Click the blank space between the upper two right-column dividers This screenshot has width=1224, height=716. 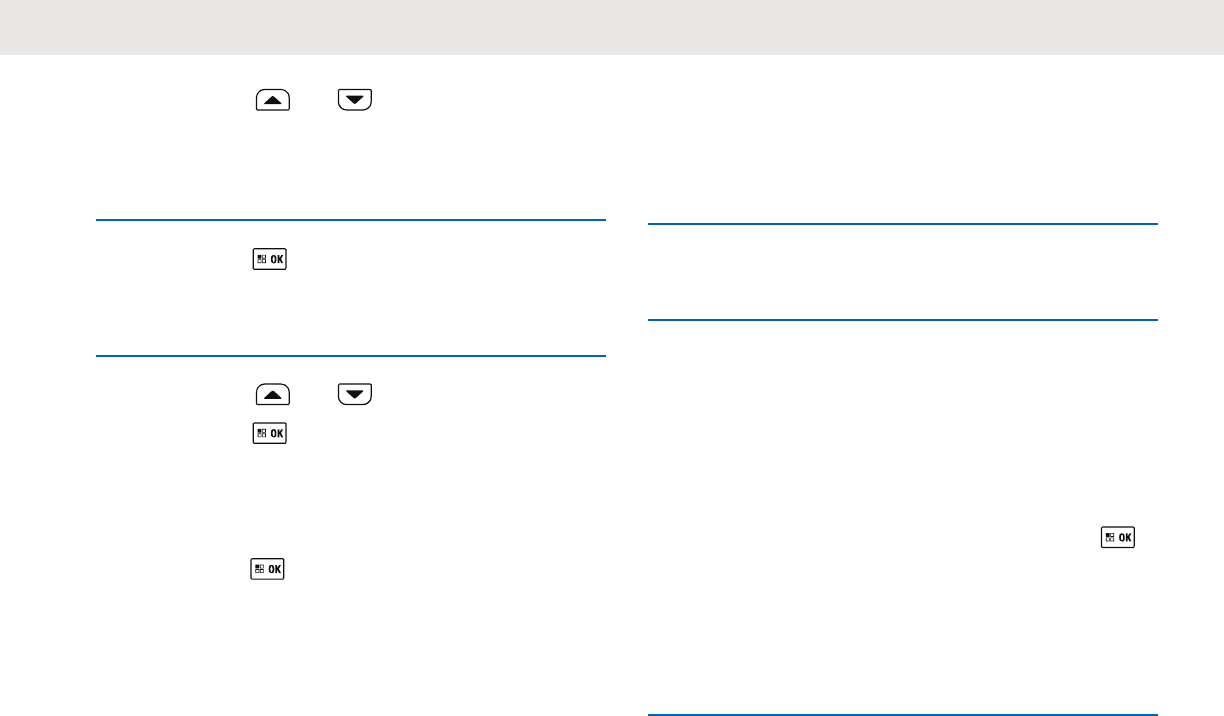(902, 272)
